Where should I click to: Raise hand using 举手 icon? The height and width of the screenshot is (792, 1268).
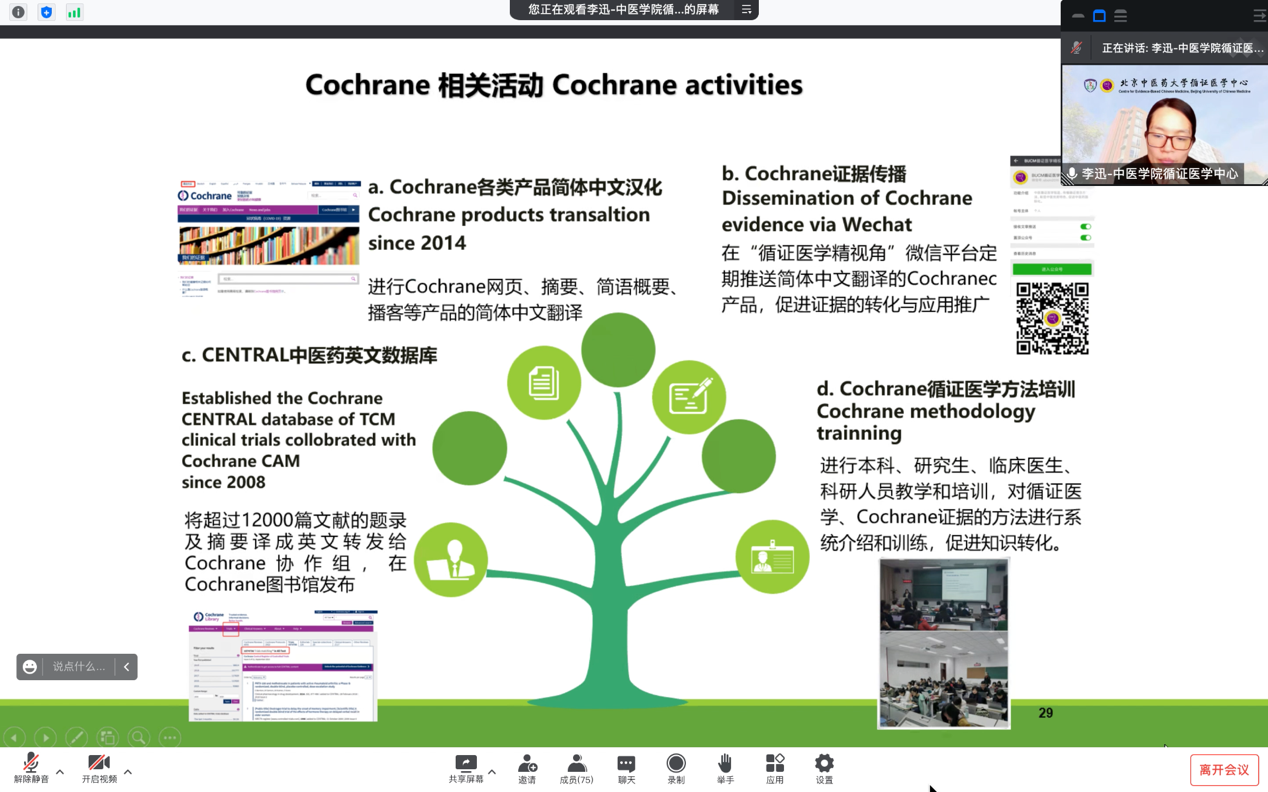(725, 767)
